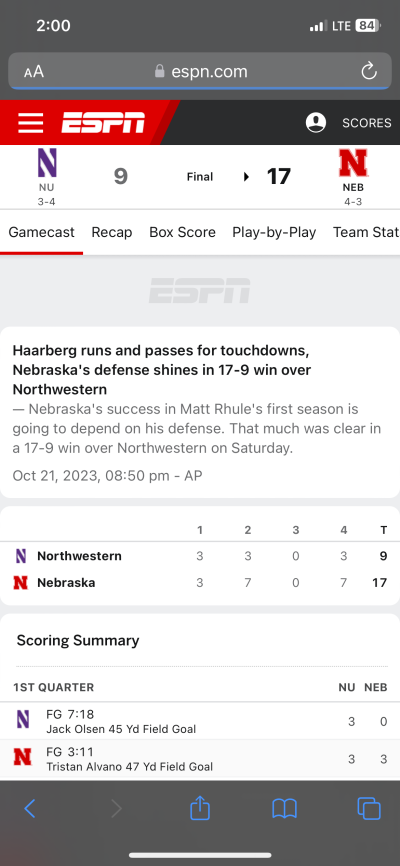Go back with Safari back arrow
This screenshot has height=866, width=400.
(x=30, y=809)
